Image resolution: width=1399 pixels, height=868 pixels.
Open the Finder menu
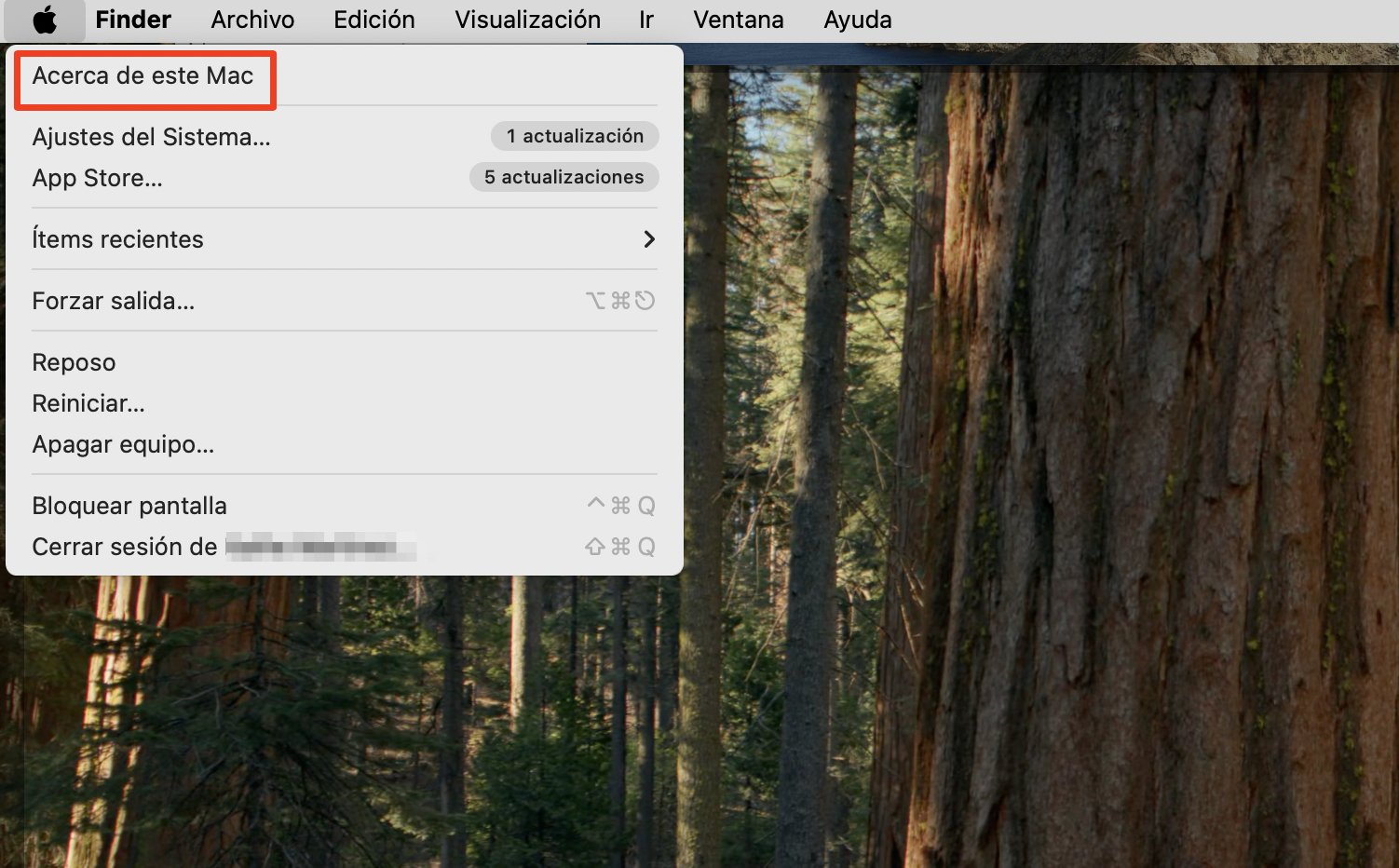(x=132, y=20)
